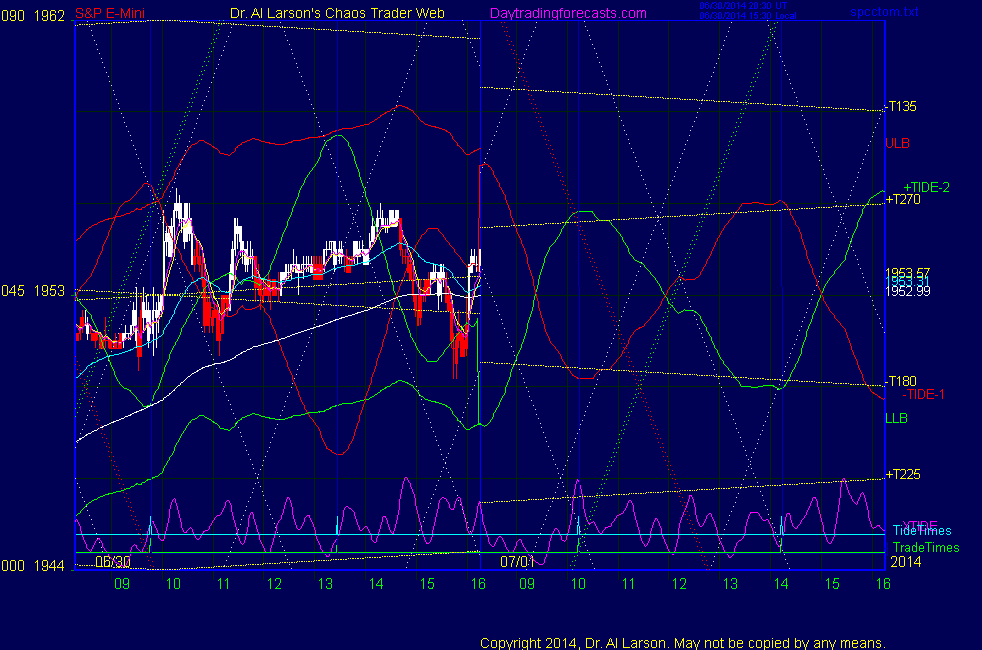The height and width of the screenshot is (650, 982).
Task: Click hour 13 of the 07/01 session
Action: click(730, 584)
